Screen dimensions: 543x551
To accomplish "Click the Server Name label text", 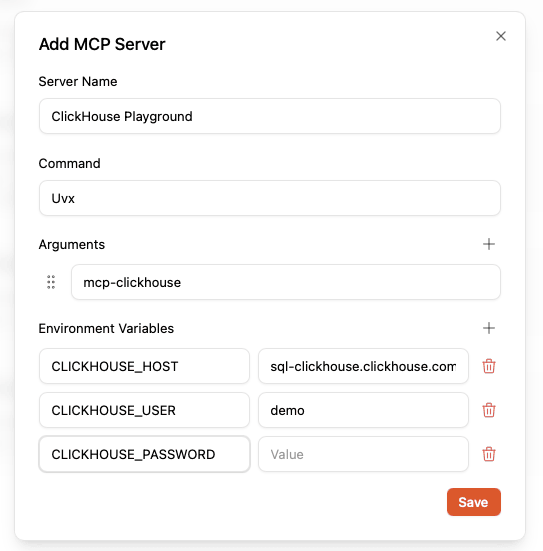I will pyautogui.click(x=78, y=82).
